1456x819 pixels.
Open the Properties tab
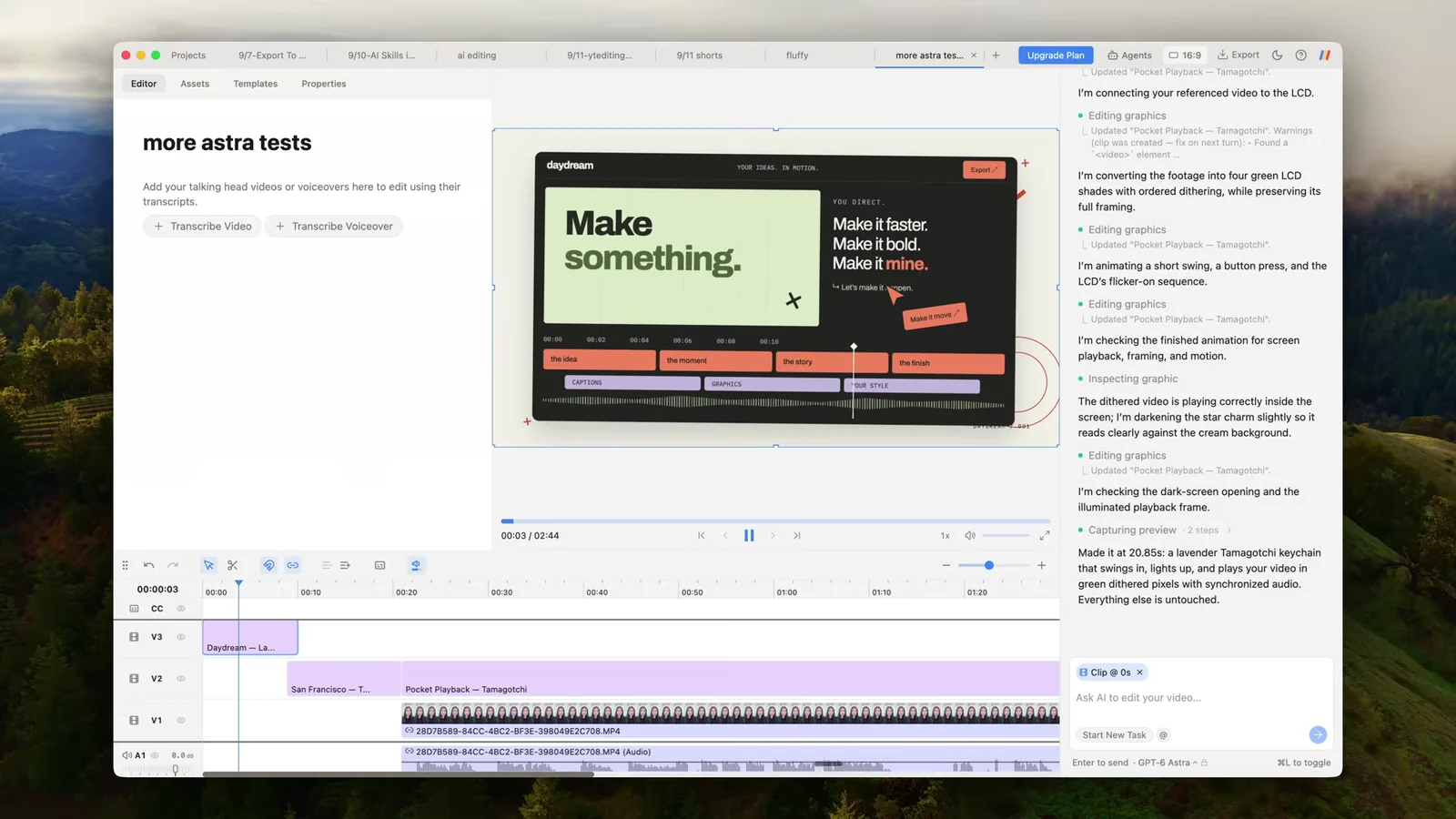(324, 84)
